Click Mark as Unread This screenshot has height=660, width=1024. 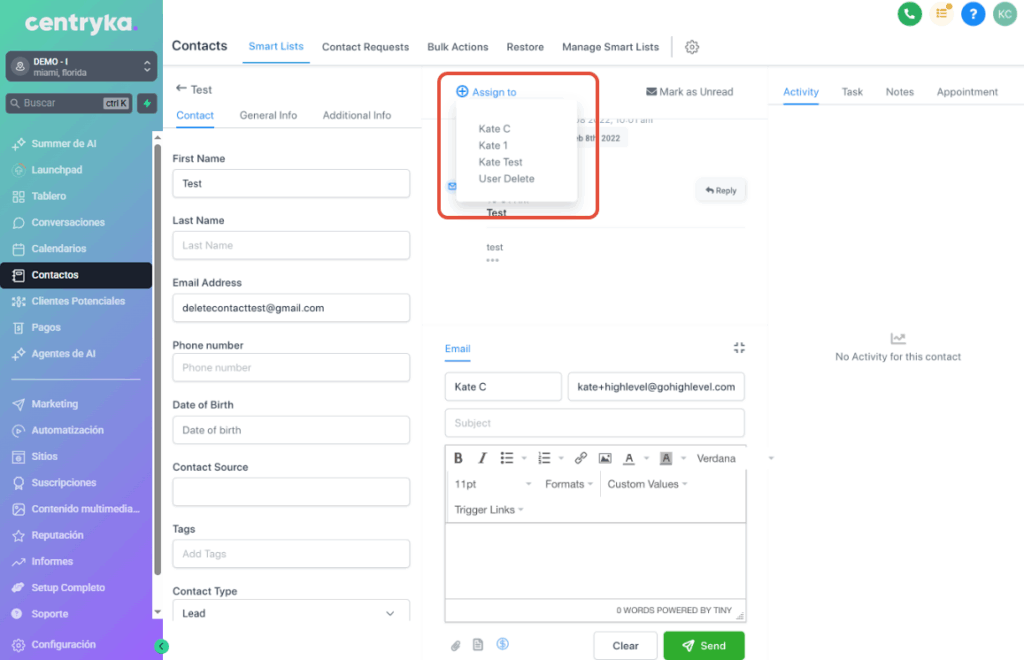click(x=690, y=92)
